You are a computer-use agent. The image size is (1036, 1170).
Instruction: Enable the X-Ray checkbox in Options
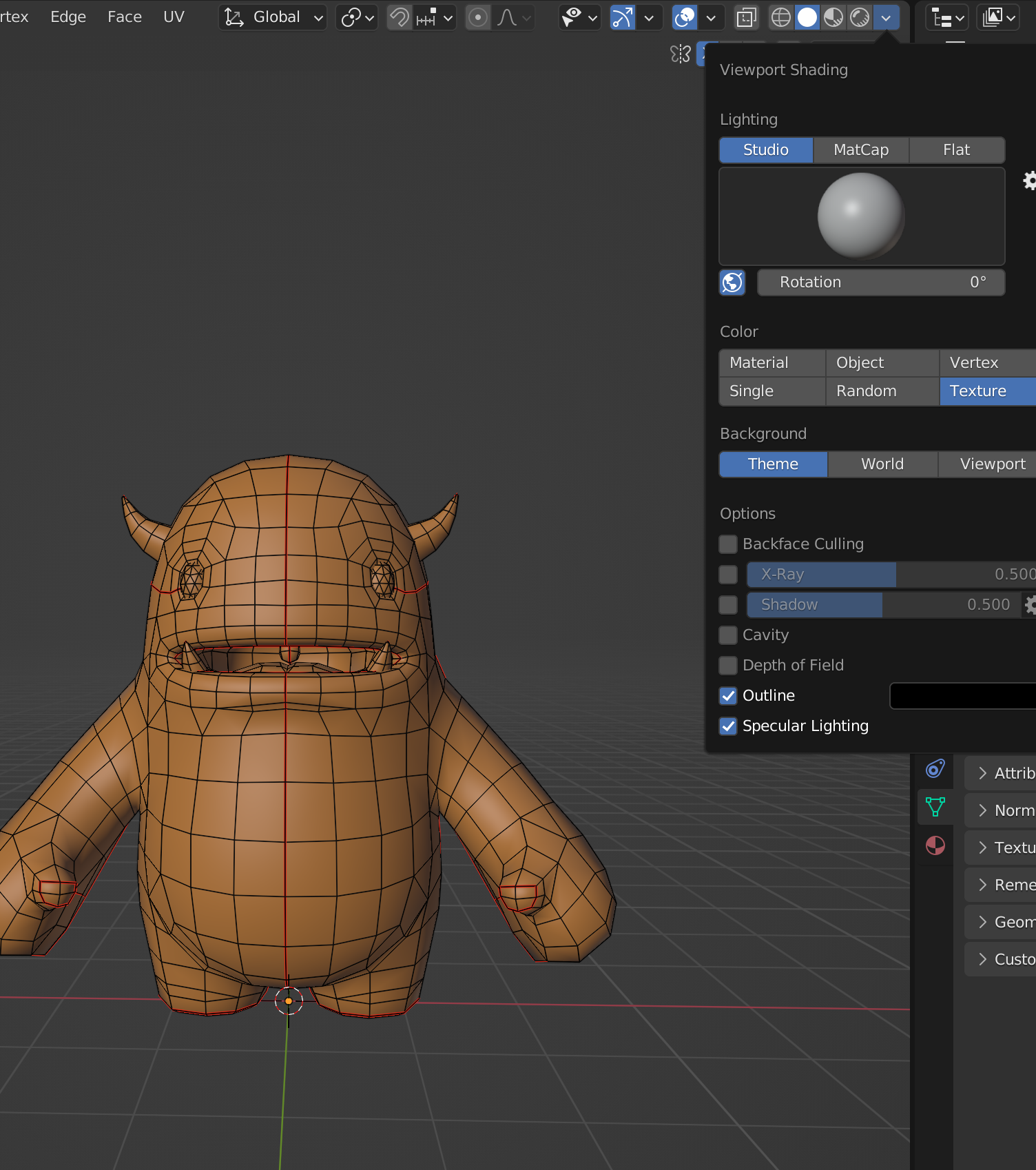(728, 575)
